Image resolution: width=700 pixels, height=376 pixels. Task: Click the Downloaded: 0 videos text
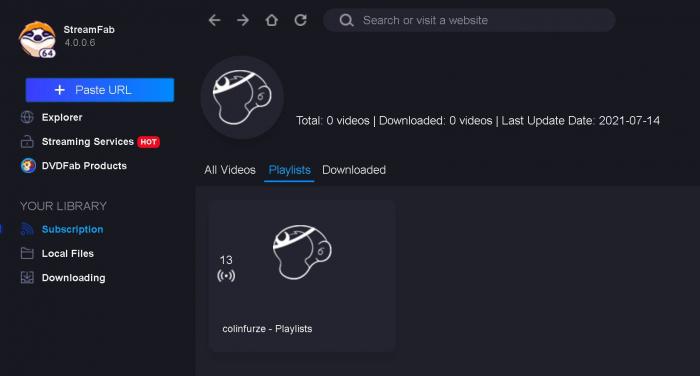click(435, 121)
